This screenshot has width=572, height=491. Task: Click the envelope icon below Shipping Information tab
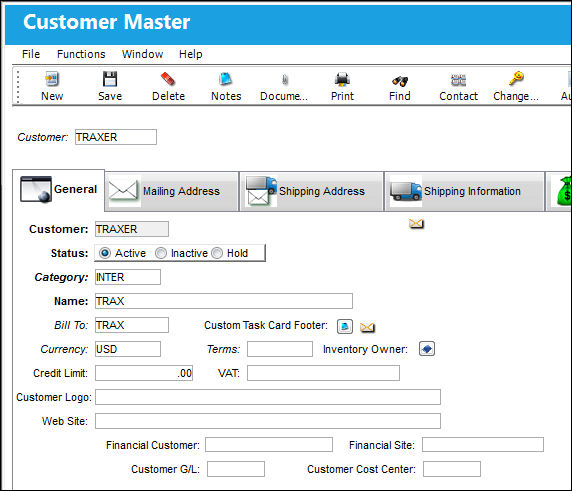pyautogui.click(x=416, y=223)
